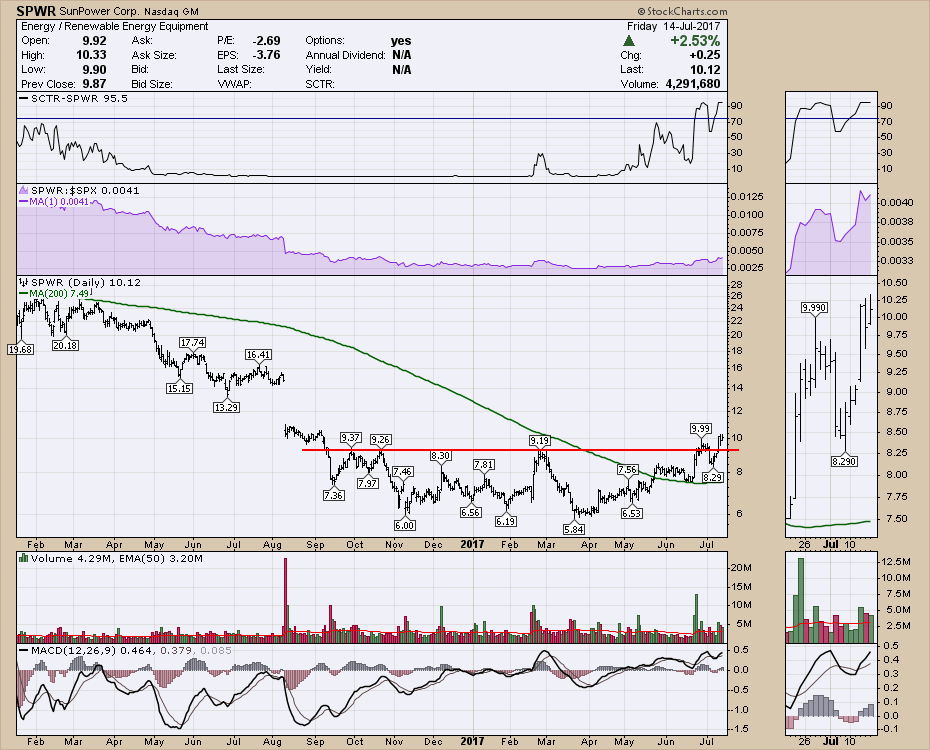Select the High value 10.33
930x750 pixels.
(91, 55)
